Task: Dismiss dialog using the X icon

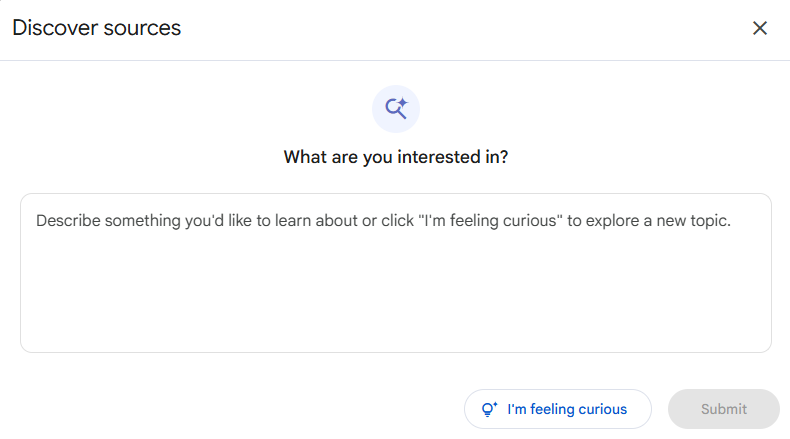Action: (x=760, y=28)
